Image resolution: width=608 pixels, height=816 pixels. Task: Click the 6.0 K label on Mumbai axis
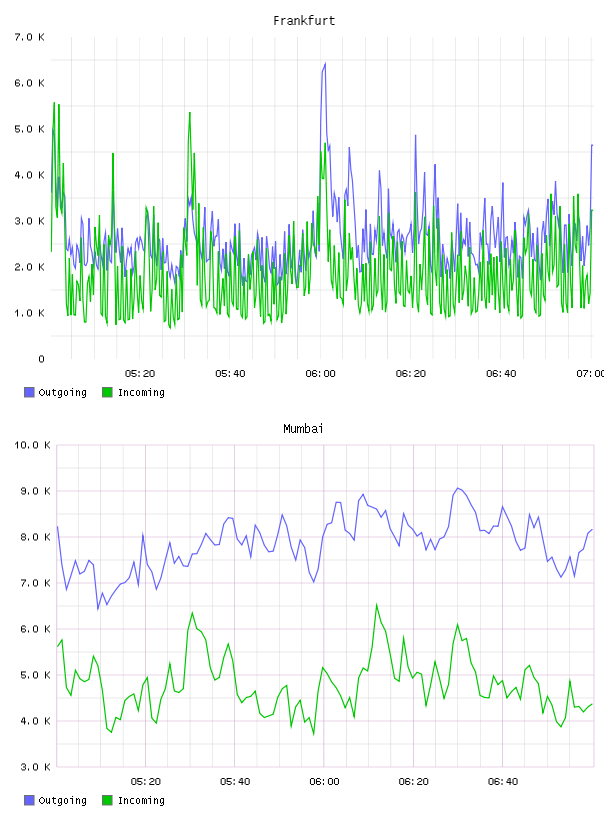click(35, 629)
